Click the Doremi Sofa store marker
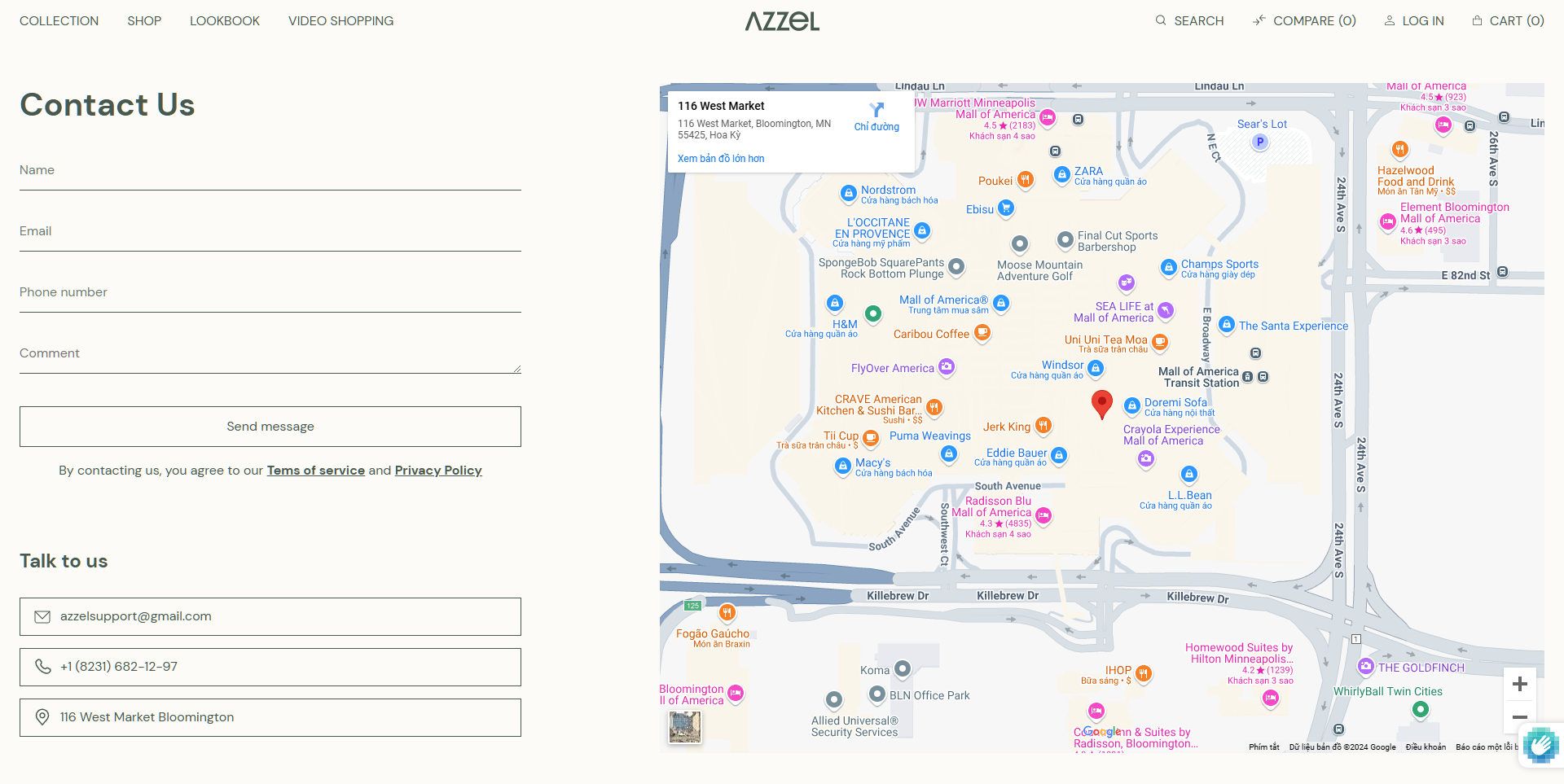 point(1132,405)
